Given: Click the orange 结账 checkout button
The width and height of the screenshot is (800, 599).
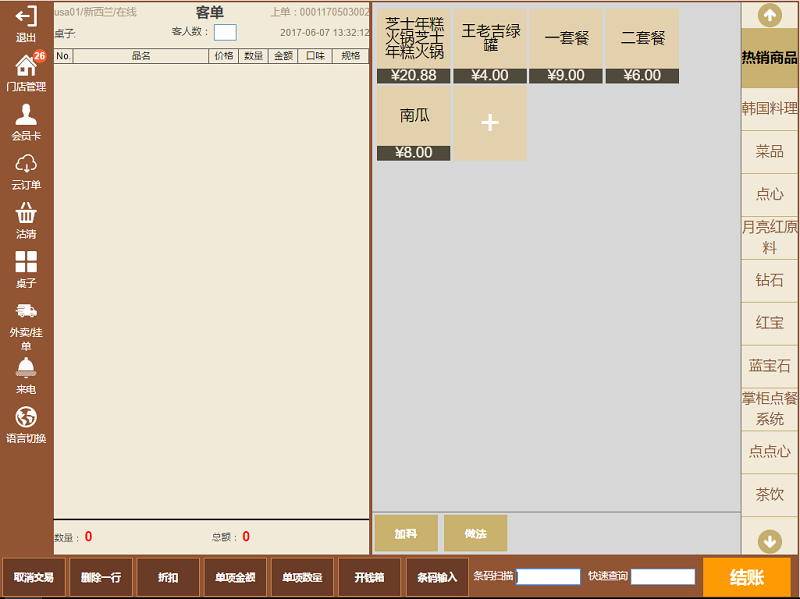Looking at the screenshot, I should [746, 577].
